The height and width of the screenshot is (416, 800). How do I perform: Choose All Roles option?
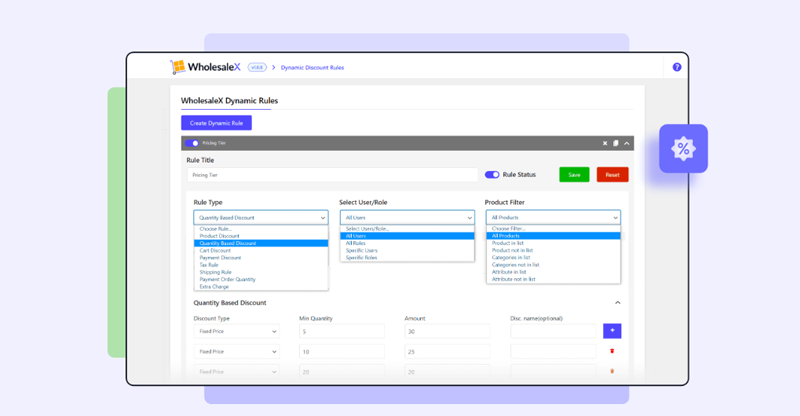click(407, 243)
